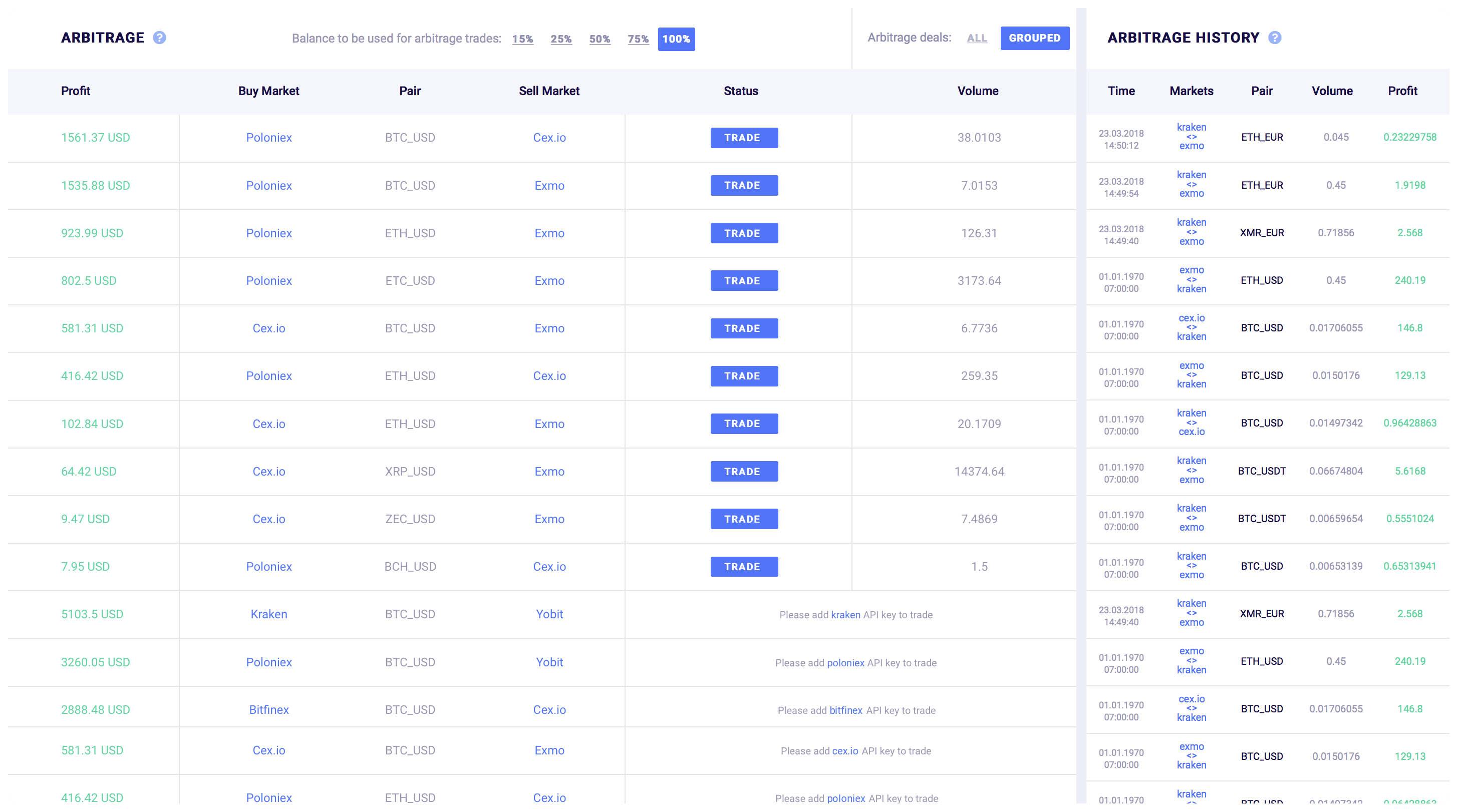Select the GROUPED arbitrage deals view

click(x=1035, y=38)
